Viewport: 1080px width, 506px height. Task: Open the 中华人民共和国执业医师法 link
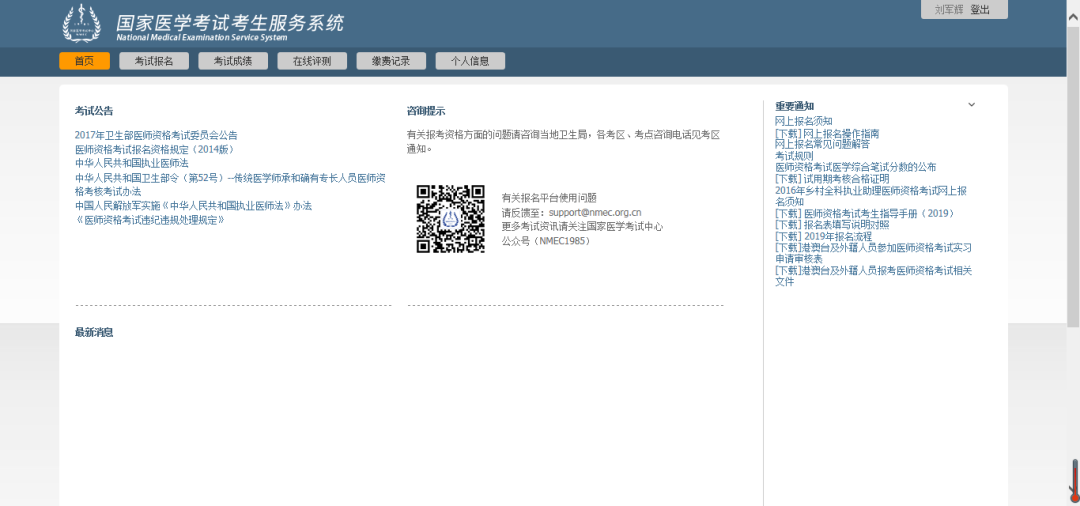(132, 163)
